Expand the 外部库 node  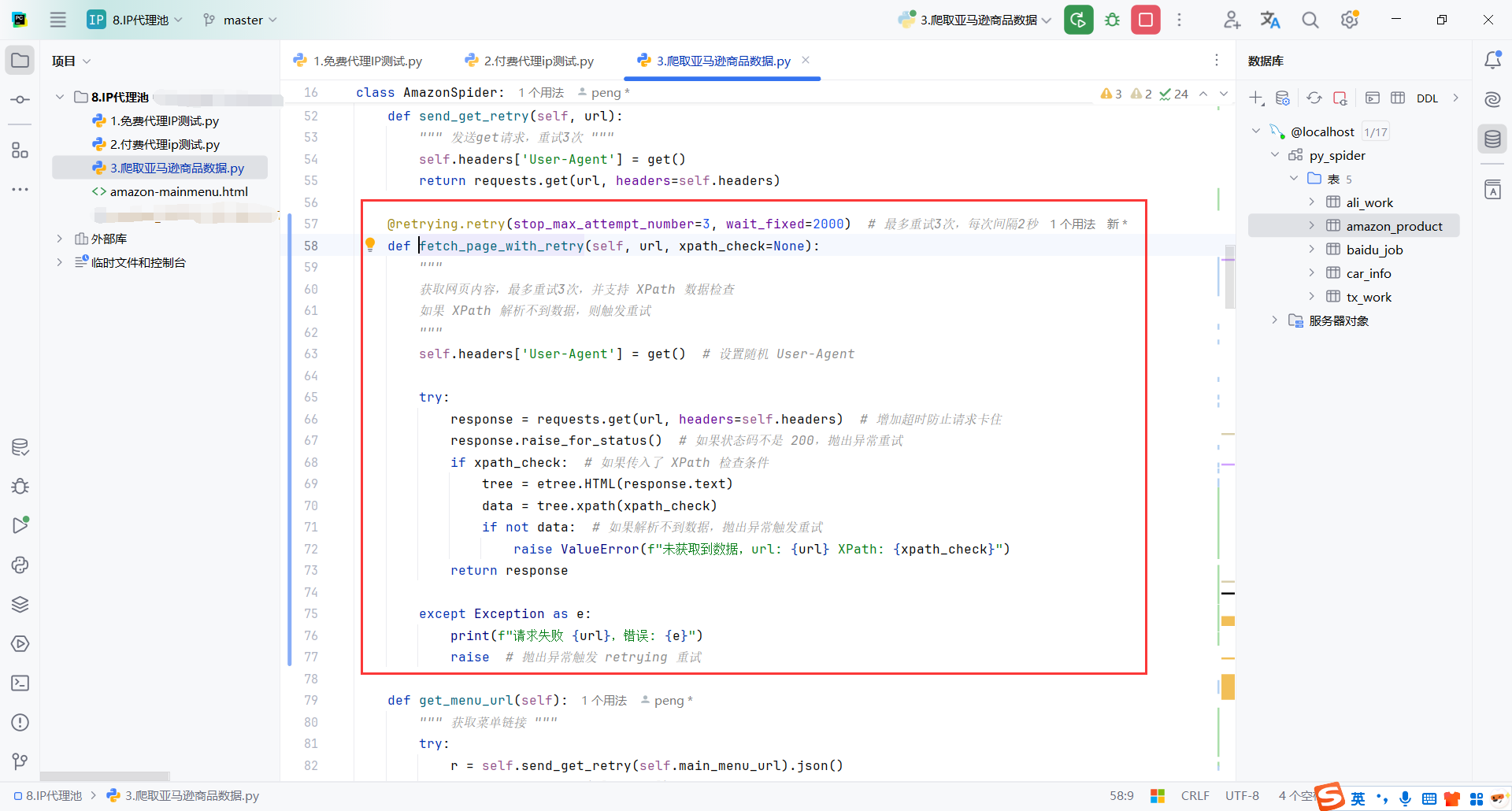[x=59, y=239]
